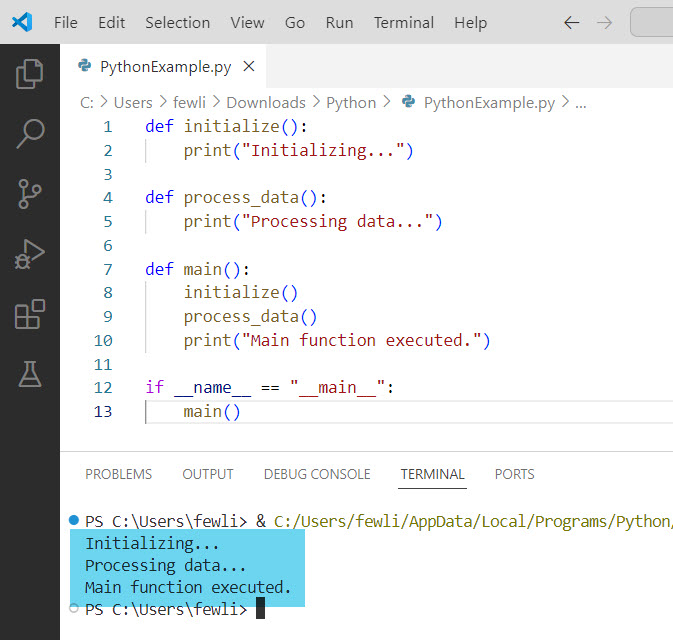The image size is (673, 640).
Task: Click the last PS C:\Users\fewli> prompt
Action: [x=166, y=609]
